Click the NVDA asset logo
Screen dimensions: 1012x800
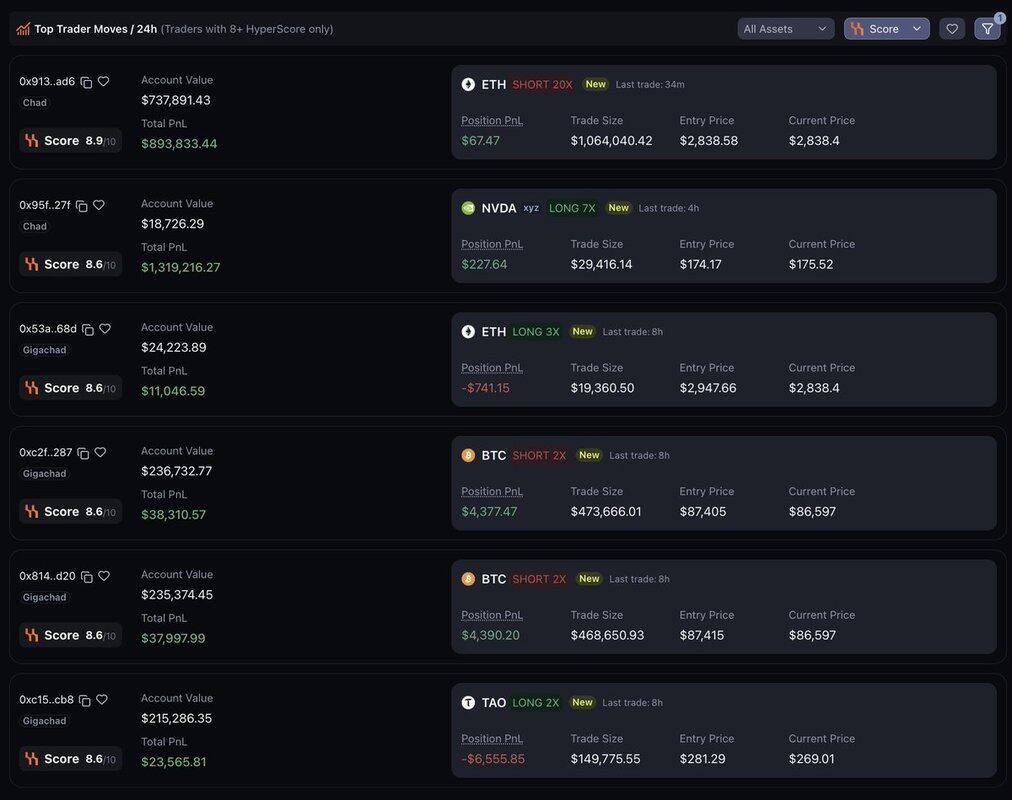(x=468, y=208)
